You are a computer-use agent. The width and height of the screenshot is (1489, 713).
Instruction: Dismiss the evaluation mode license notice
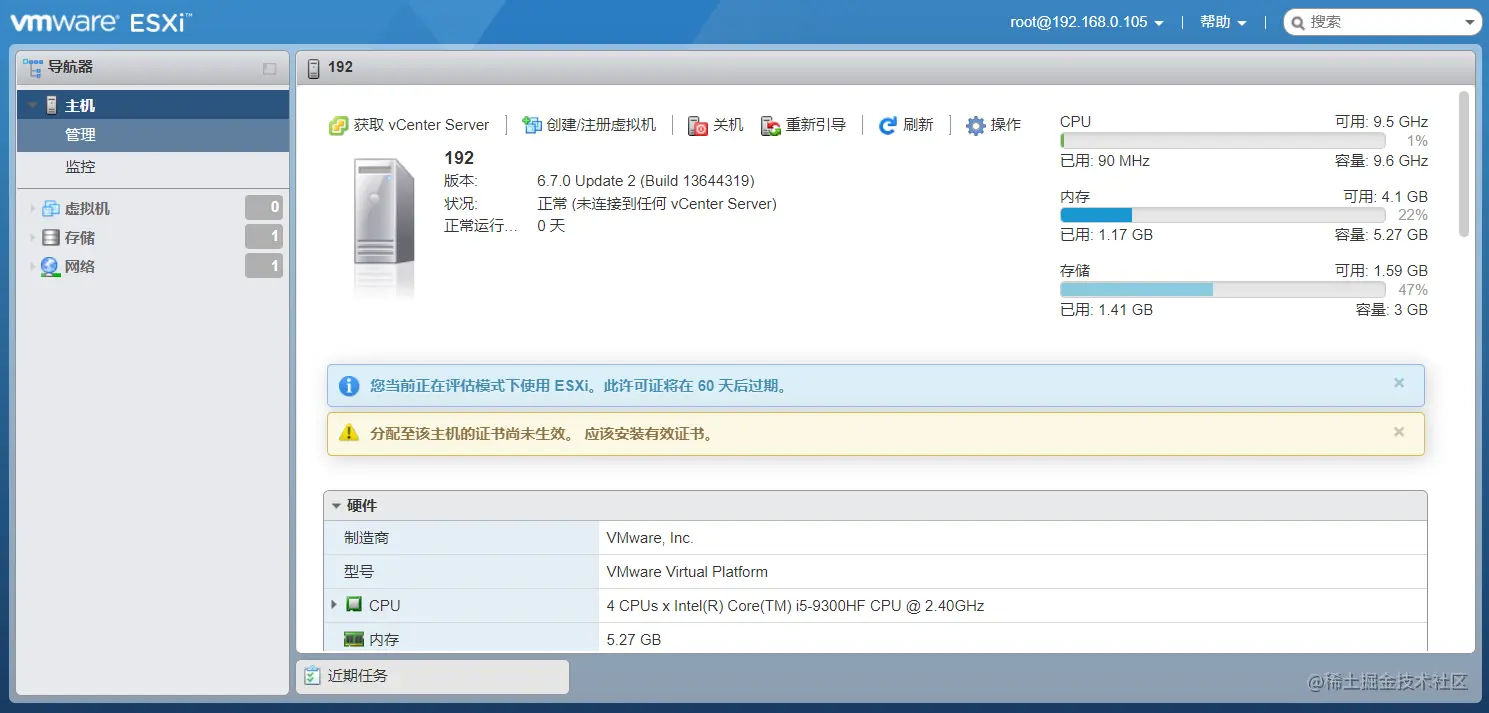pos(1399,383)
